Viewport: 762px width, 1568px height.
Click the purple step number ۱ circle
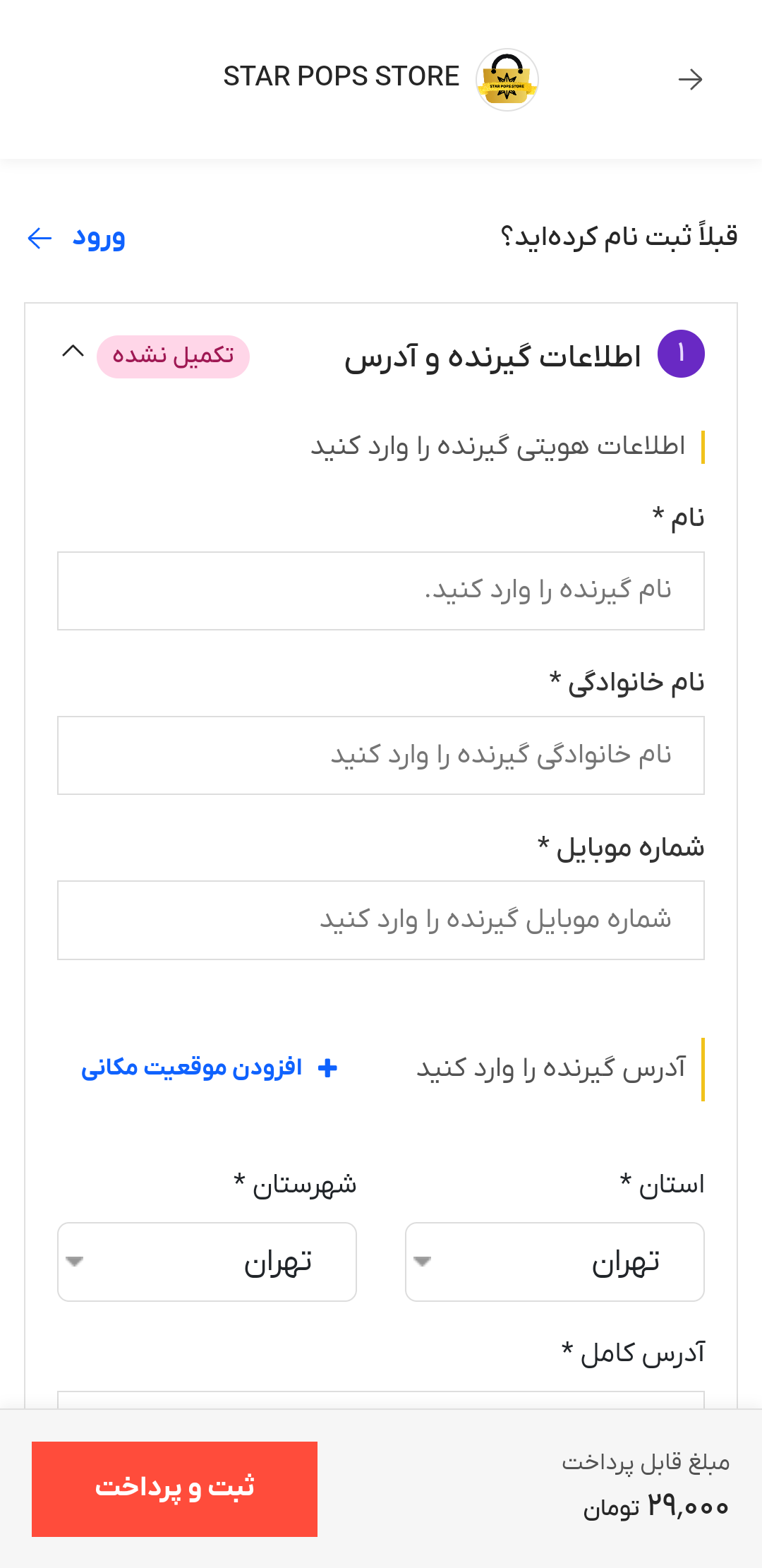pos(681,354)
